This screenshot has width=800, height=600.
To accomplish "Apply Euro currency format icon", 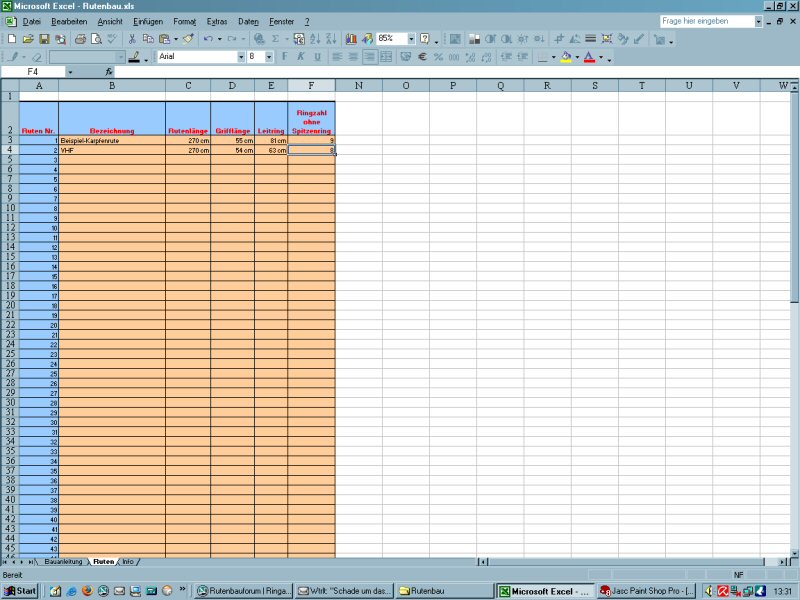I will coord(422,57).
